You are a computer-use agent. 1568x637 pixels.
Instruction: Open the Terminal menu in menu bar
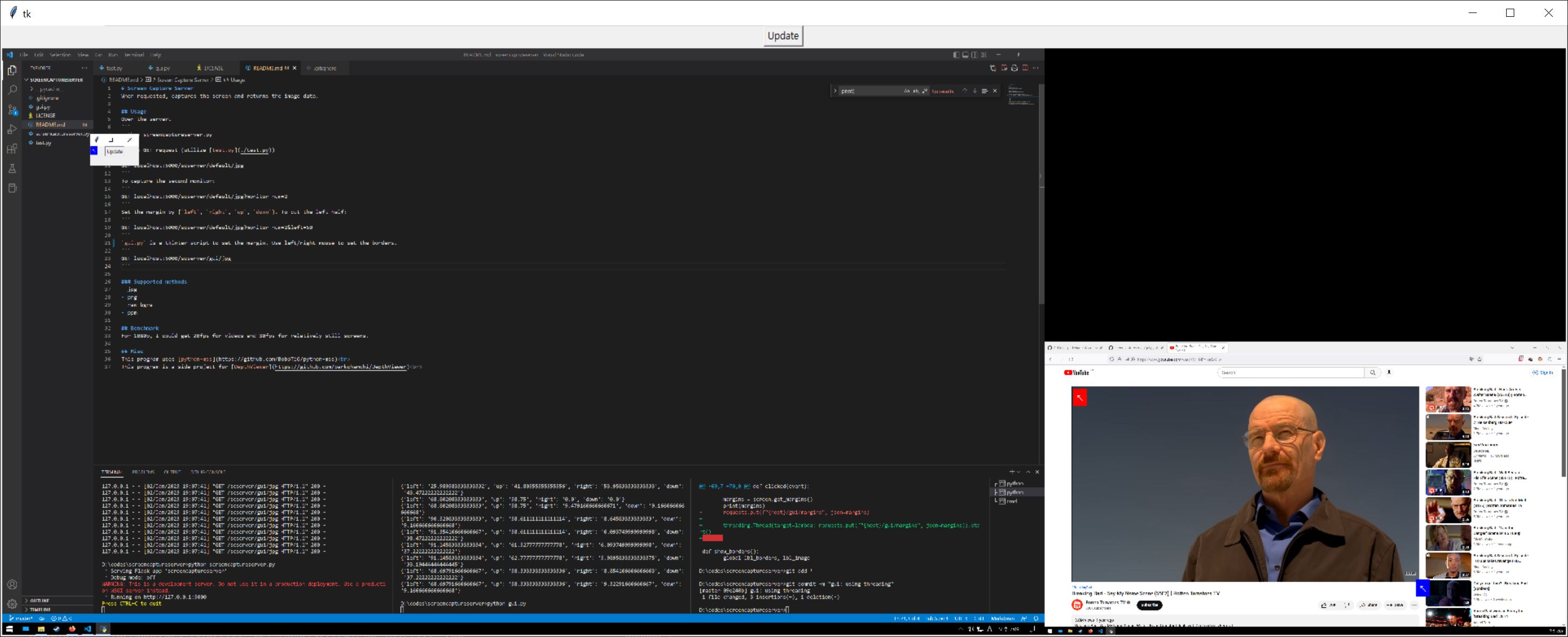(x=134, y=55)
